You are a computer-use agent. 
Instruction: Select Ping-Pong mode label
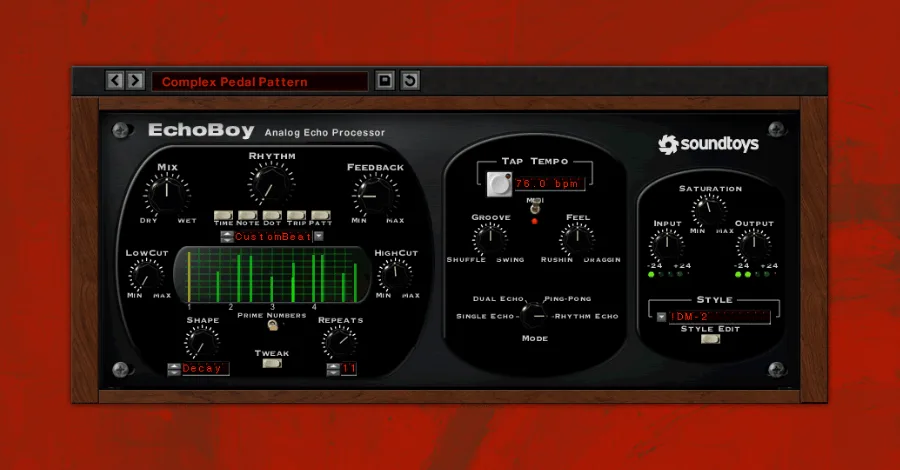567,298
